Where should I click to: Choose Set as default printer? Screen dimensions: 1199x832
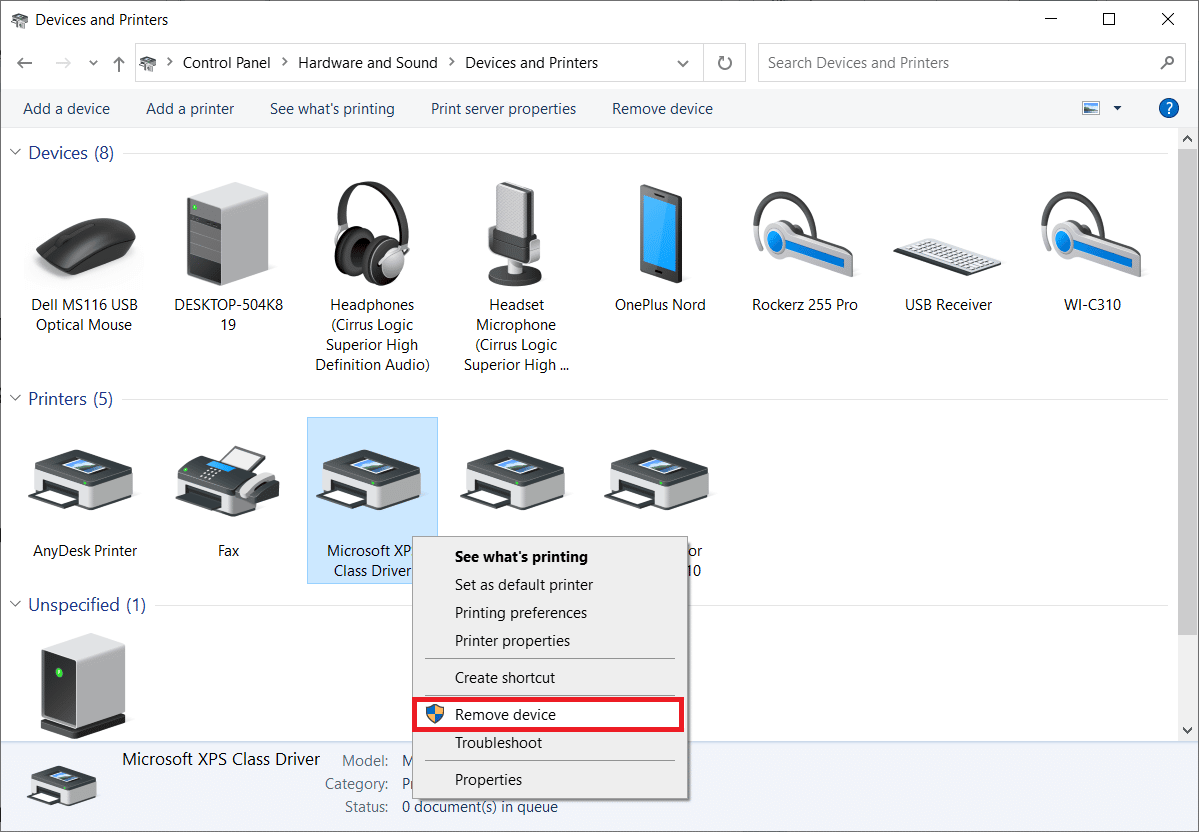[522, 584]
